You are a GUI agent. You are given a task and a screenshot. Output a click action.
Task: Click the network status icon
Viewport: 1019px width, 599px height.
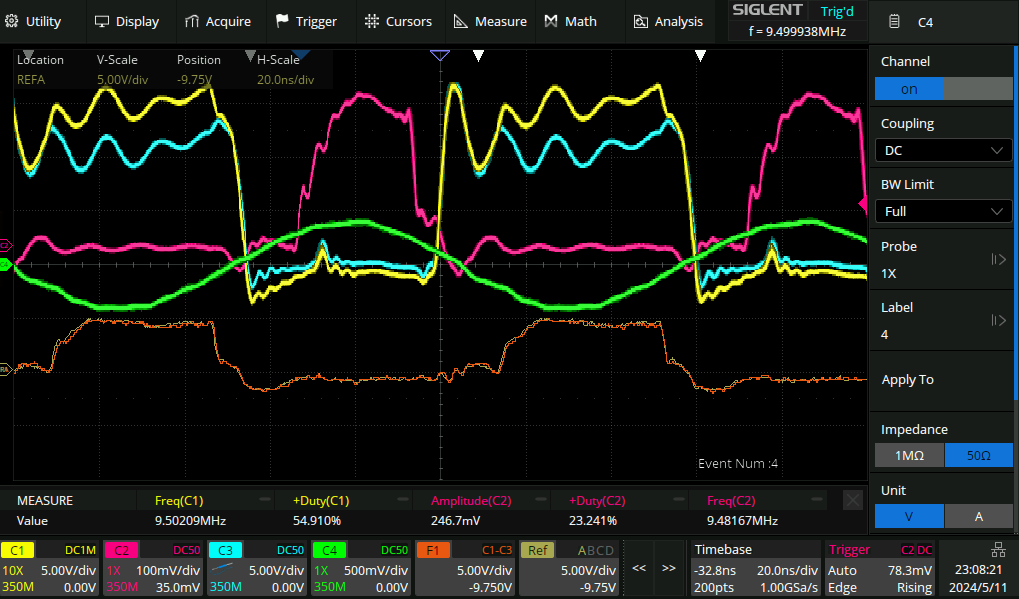pyautogui.click(x=998, y=549)
